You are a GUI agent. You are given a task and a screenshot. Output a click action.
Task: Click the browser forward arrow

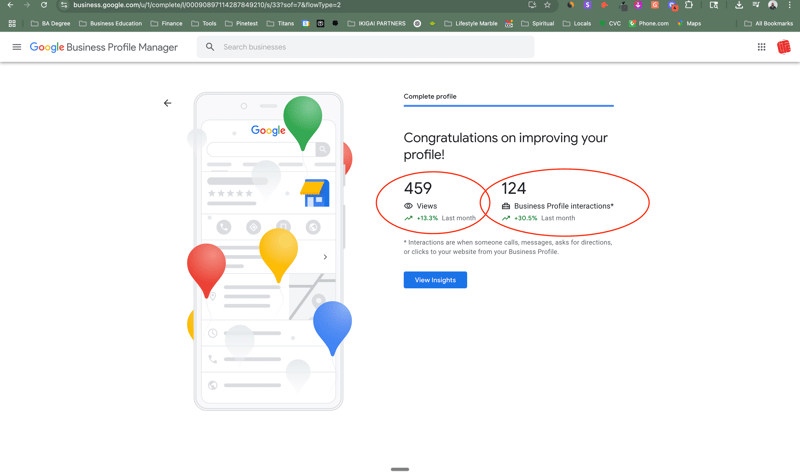pos(27,5)
